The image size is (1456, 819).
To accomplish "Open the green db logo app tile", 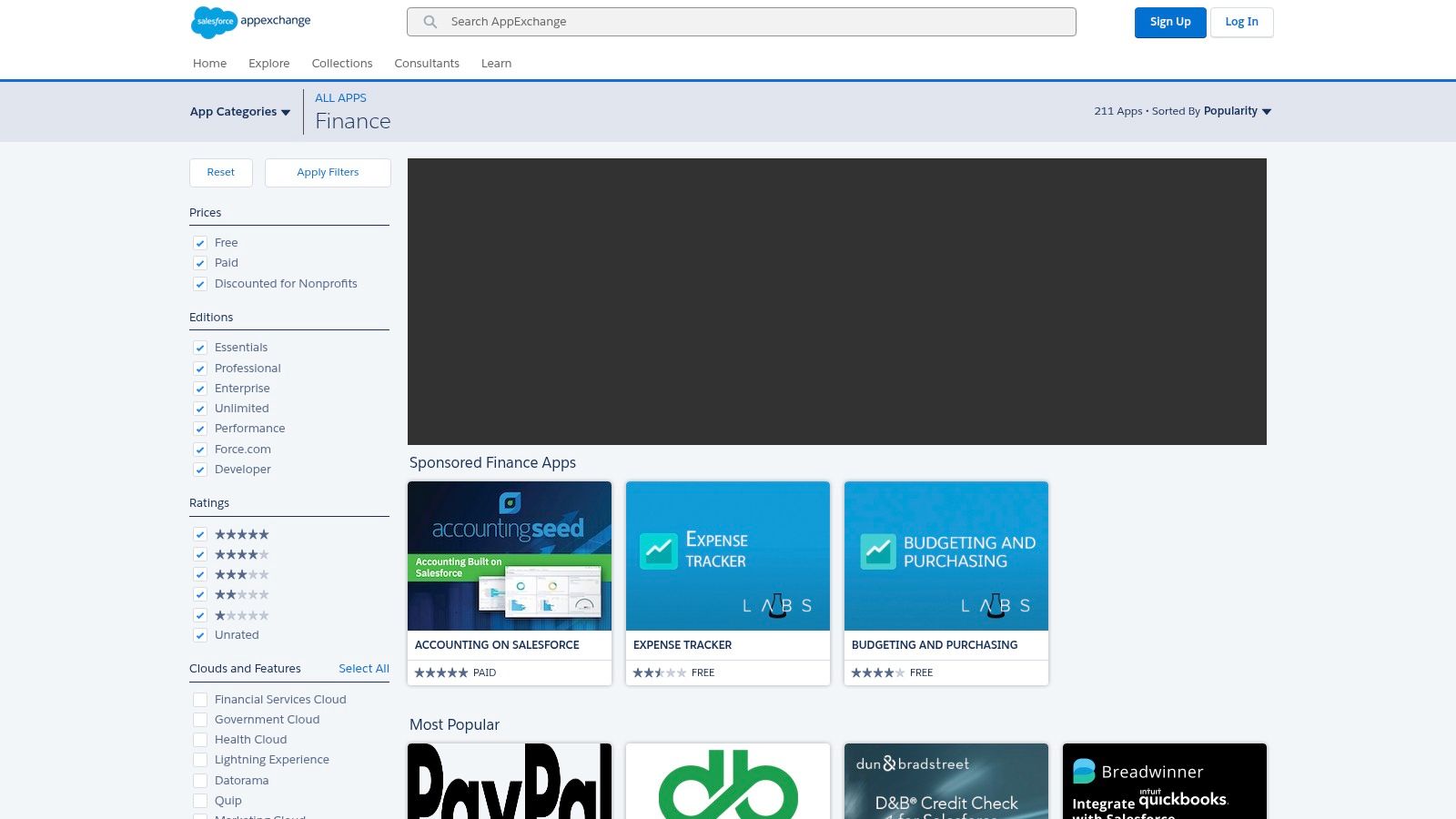I will click(728, 781).
